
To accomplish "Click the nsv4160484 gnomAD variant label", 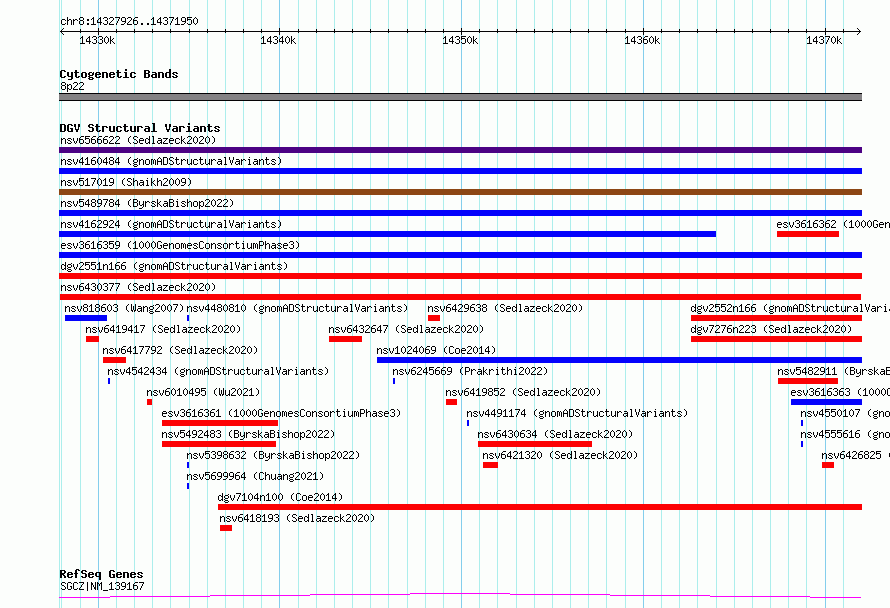I will [171, 161].
